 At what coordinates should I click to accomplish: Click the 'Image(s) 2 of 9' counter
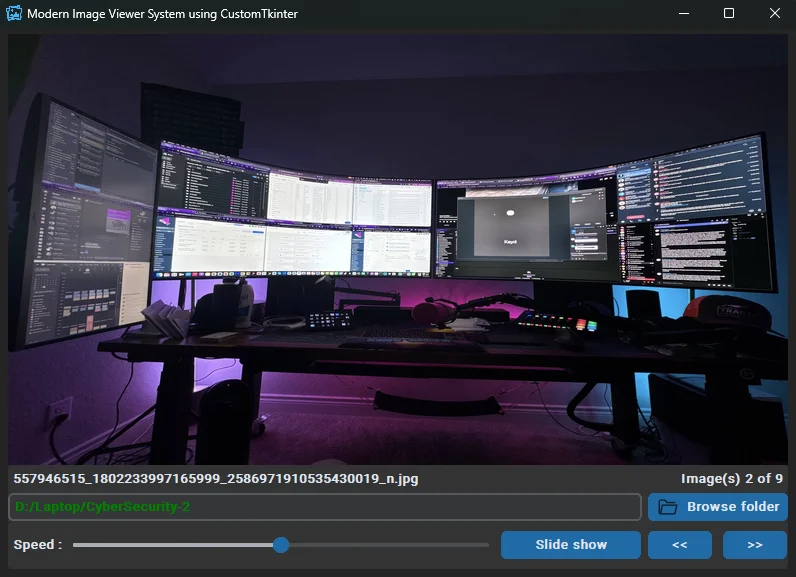tap(732, 479)
